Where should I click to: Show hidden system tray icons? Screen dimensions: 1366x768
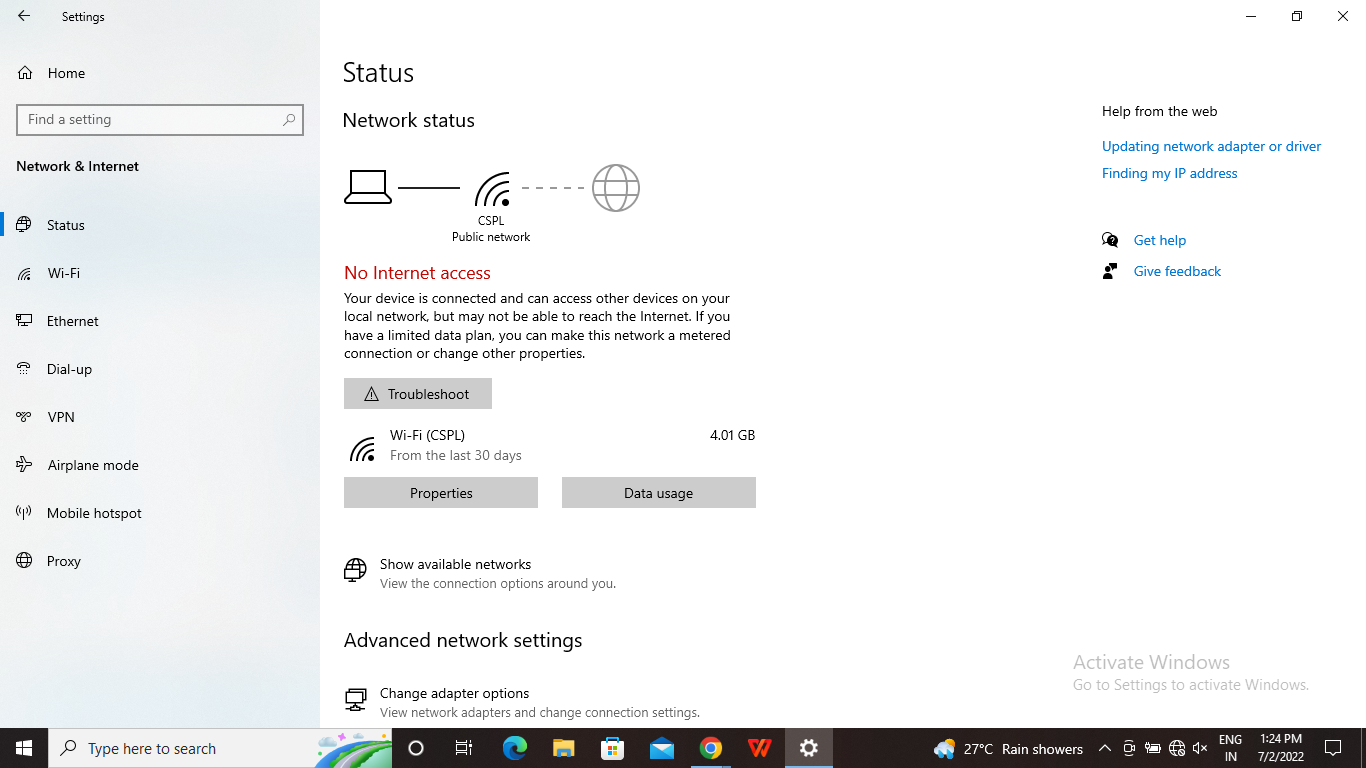tap(1104, 748)
